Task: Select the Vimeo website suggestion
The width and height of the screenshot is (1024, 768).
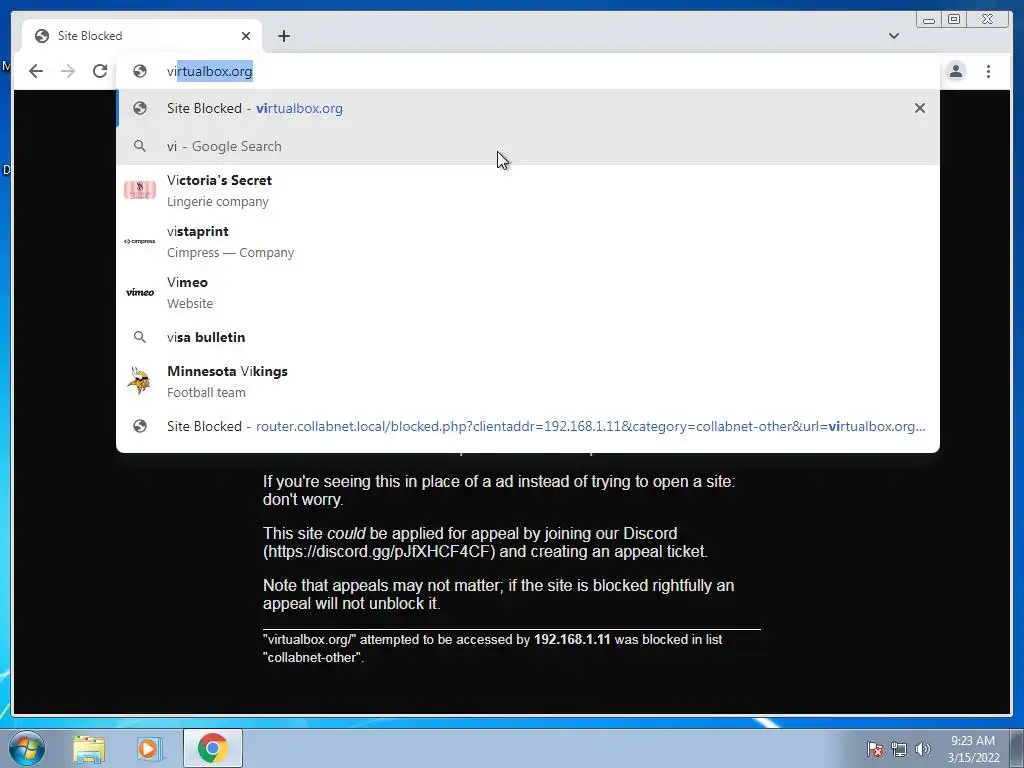Action: click(x=528, y=293)
